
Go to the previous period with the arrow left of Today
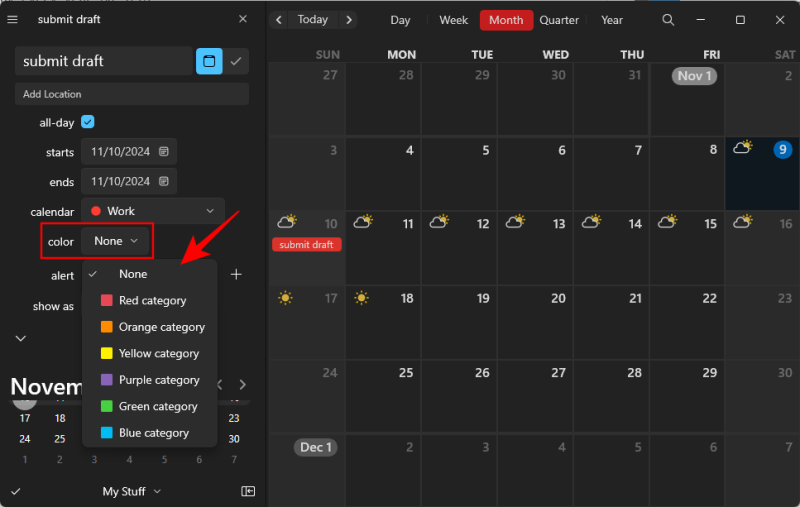279,20
